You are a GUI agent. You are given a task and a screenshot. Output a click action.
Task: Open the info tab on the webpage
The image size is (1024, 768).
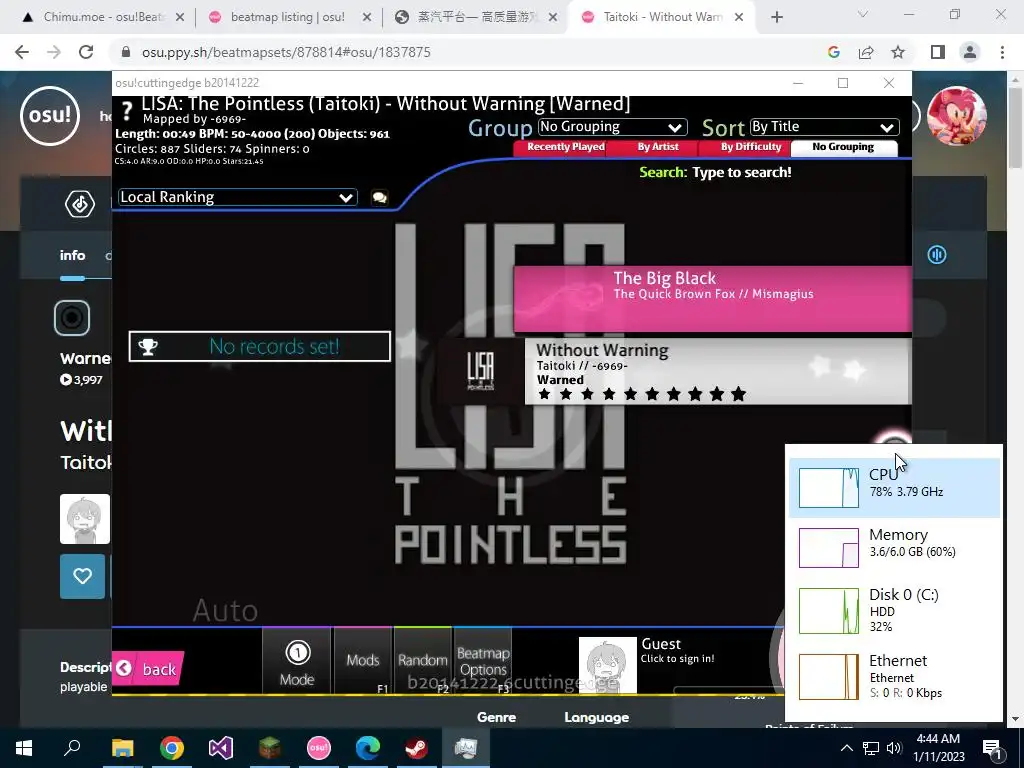[72, 255]
